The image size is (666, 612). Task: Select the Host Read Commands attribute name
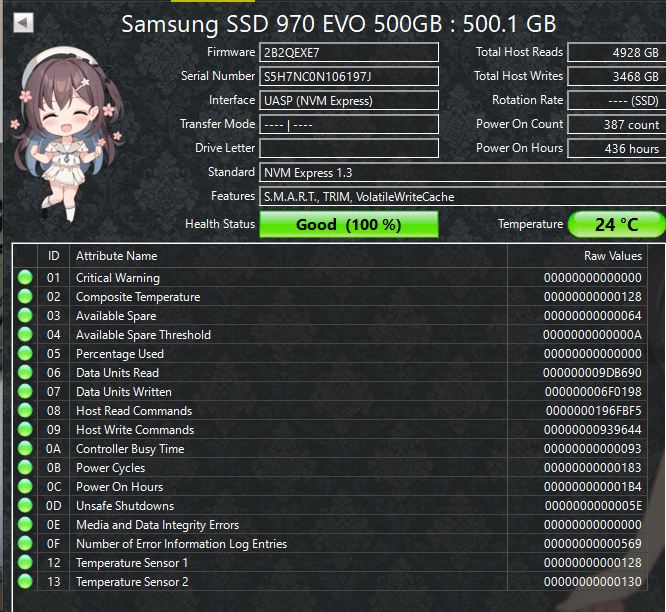(x=134, y=411)
